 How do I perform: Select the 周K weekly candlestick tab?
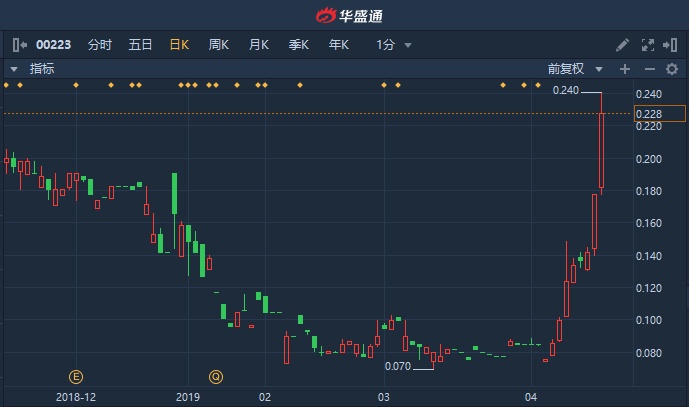(218, 45)
